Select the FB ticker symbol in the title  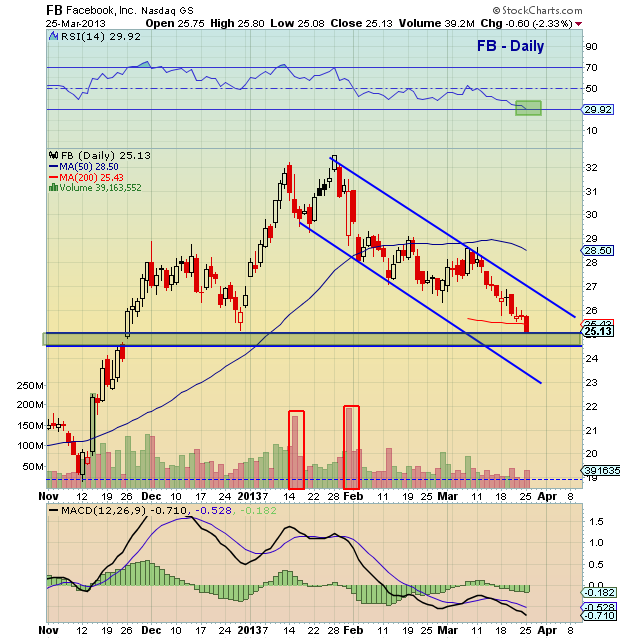coord(54,10)
